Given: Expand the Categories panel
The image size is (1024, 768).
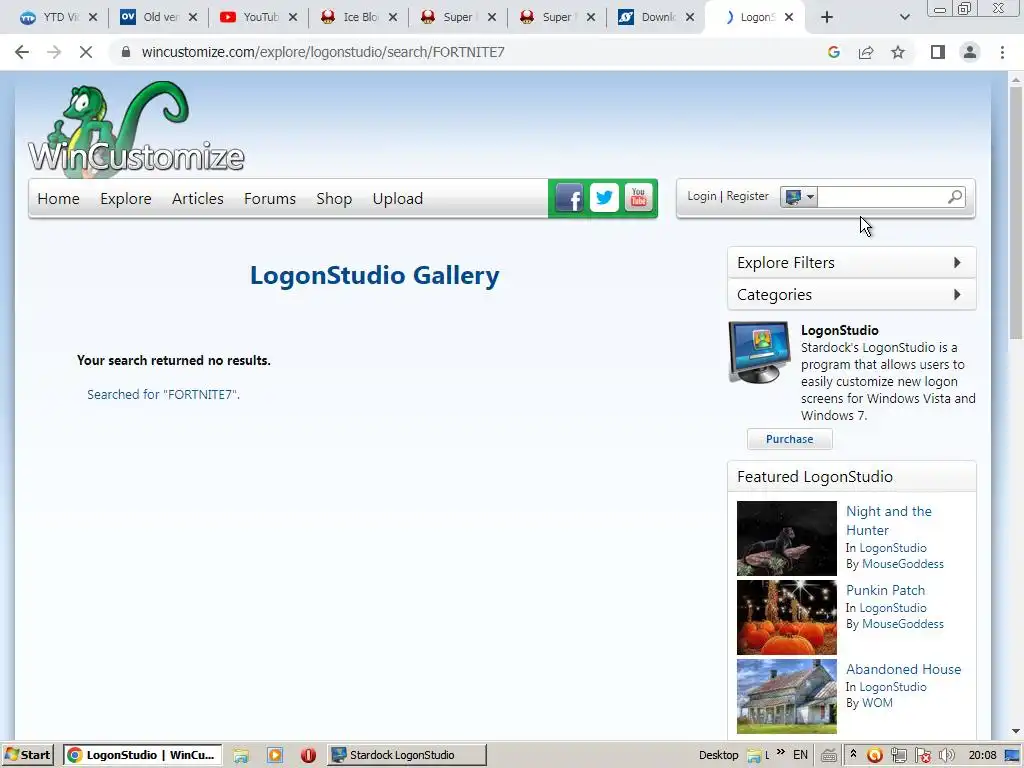Looking at the screenshot, I should coord(852,295).
